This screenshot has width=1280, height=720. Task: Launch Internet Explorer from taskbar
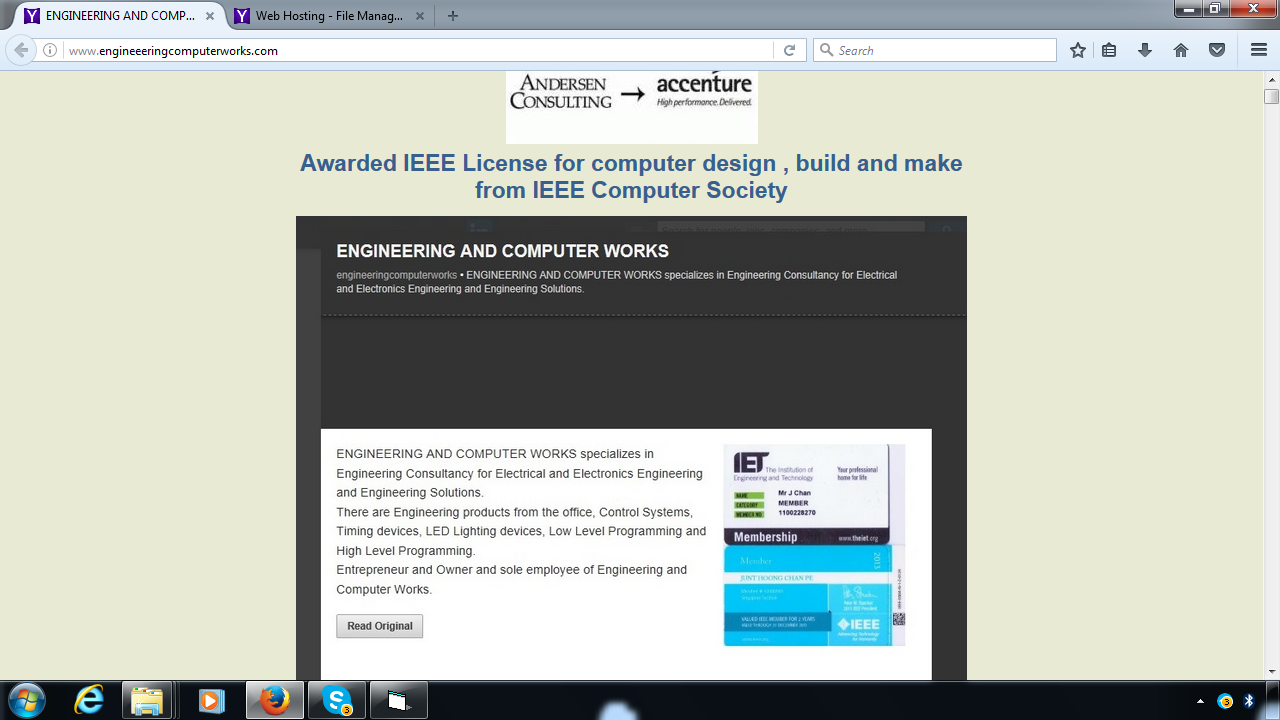(x=90, y=700)
